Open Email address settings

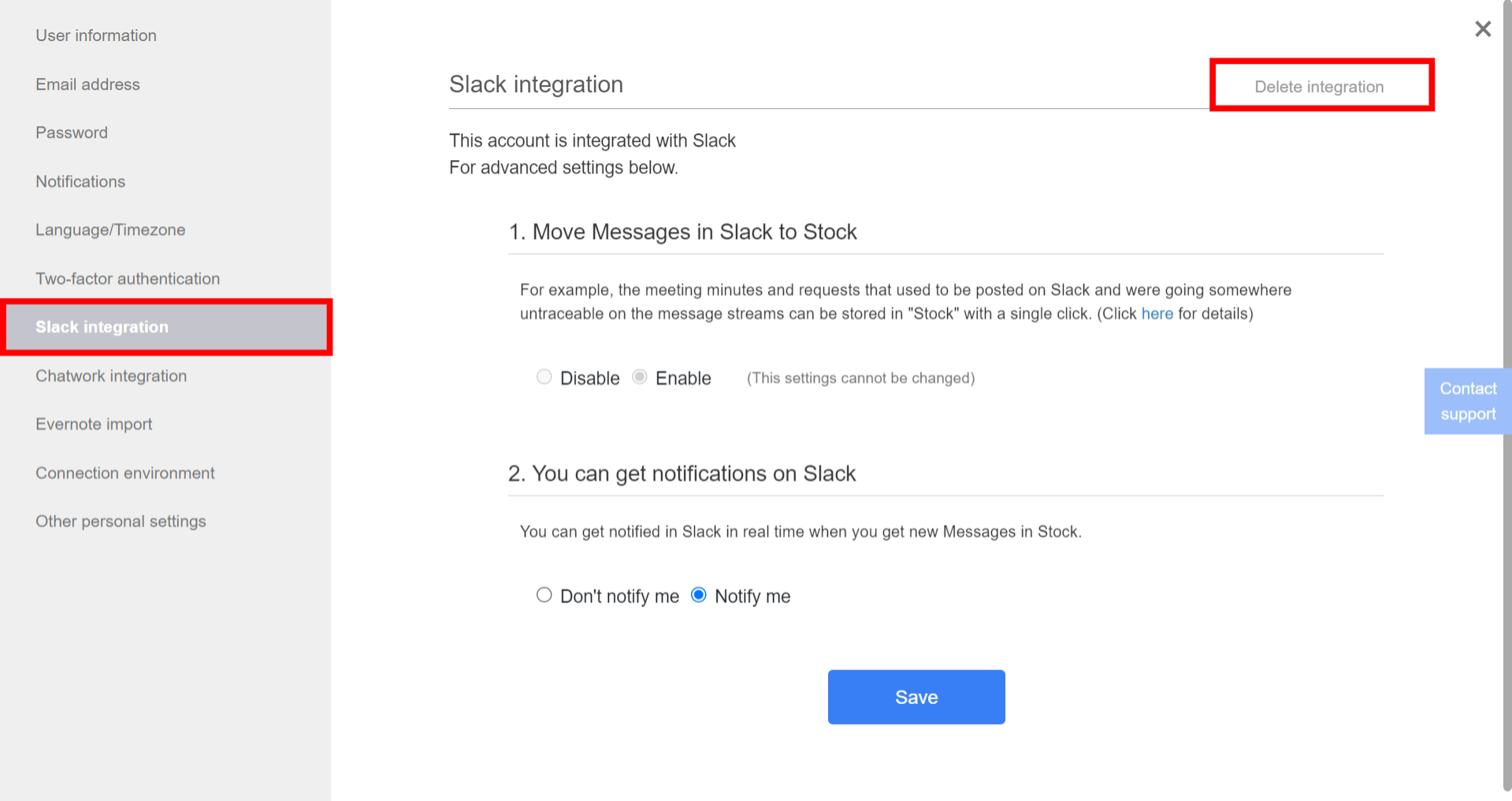[87, 84]
